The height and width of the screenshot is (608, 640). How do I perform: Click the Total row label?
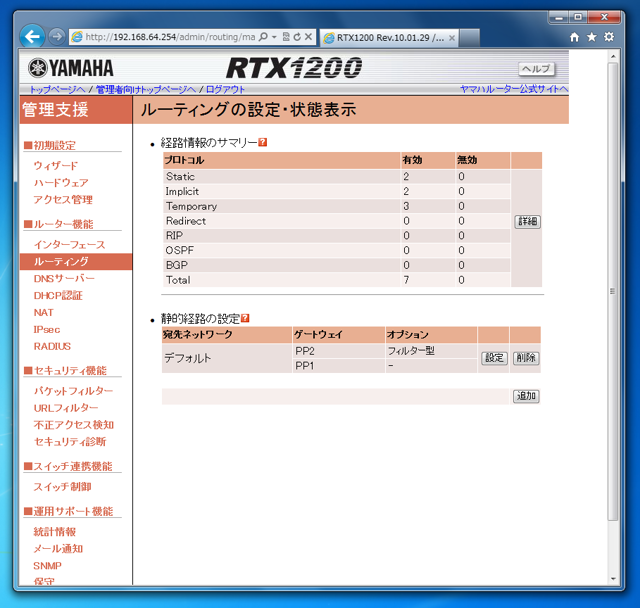click(x=178, y=280)
